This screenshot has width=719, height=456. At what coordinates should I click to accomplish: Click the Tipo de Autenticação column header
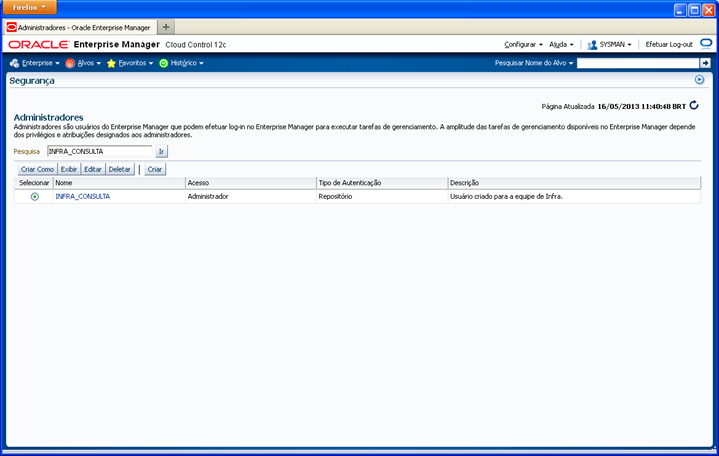pyautogui.click(x=382, y=183)
